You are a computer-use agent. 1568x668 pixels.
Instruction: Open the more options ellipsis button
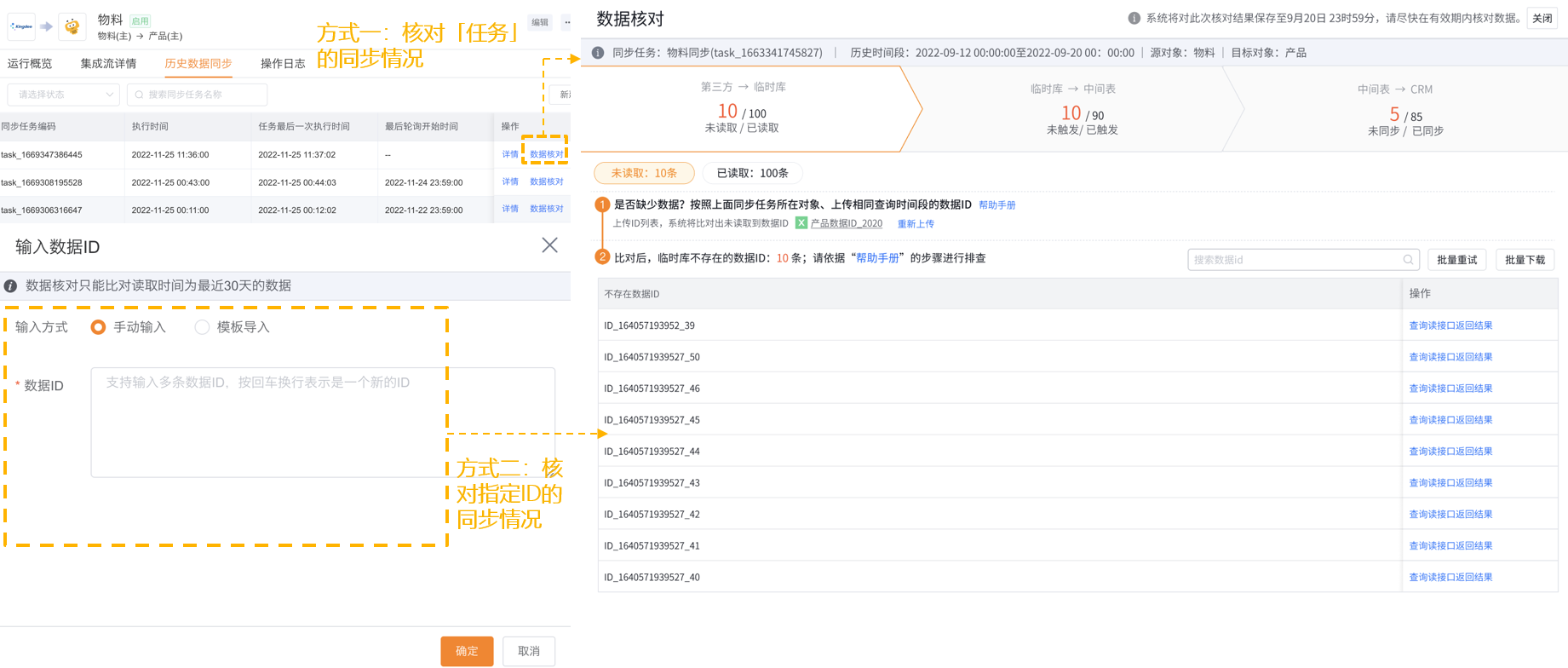566,22
